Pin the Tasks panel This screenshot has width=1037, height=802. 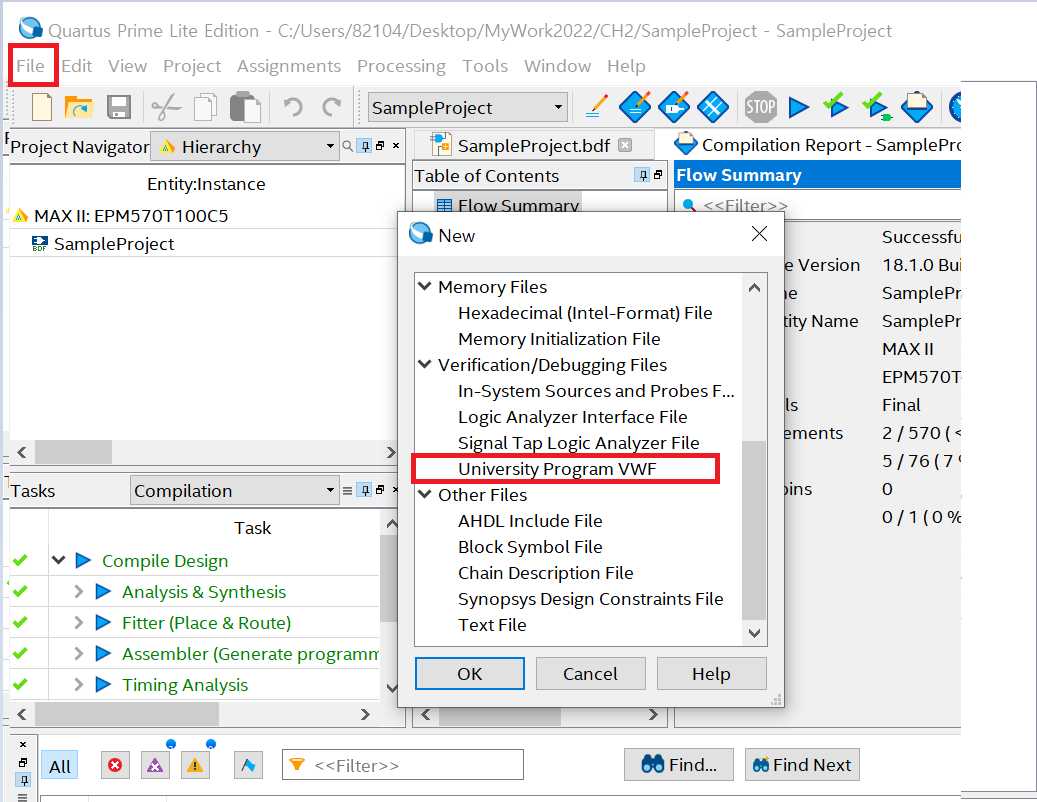pyautogui.click(x=365, y=490)
